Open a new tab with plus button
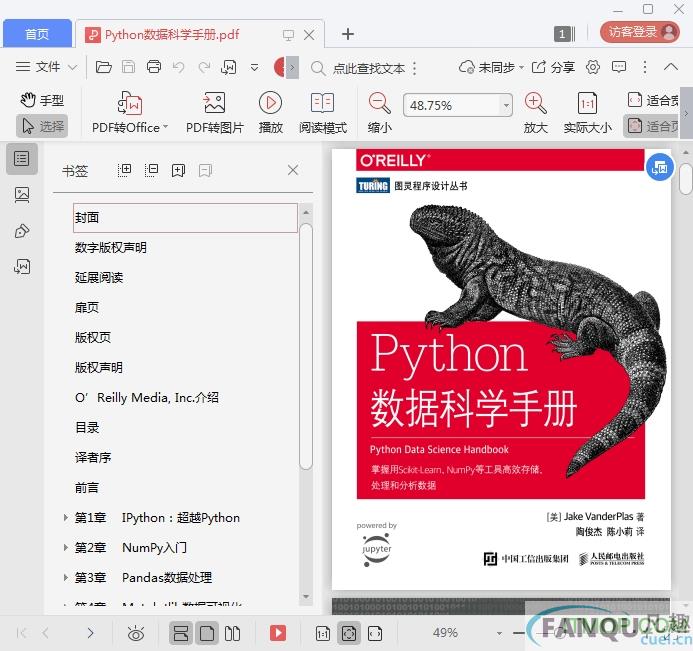The image size is (693, 651). (x=348, y=34)
